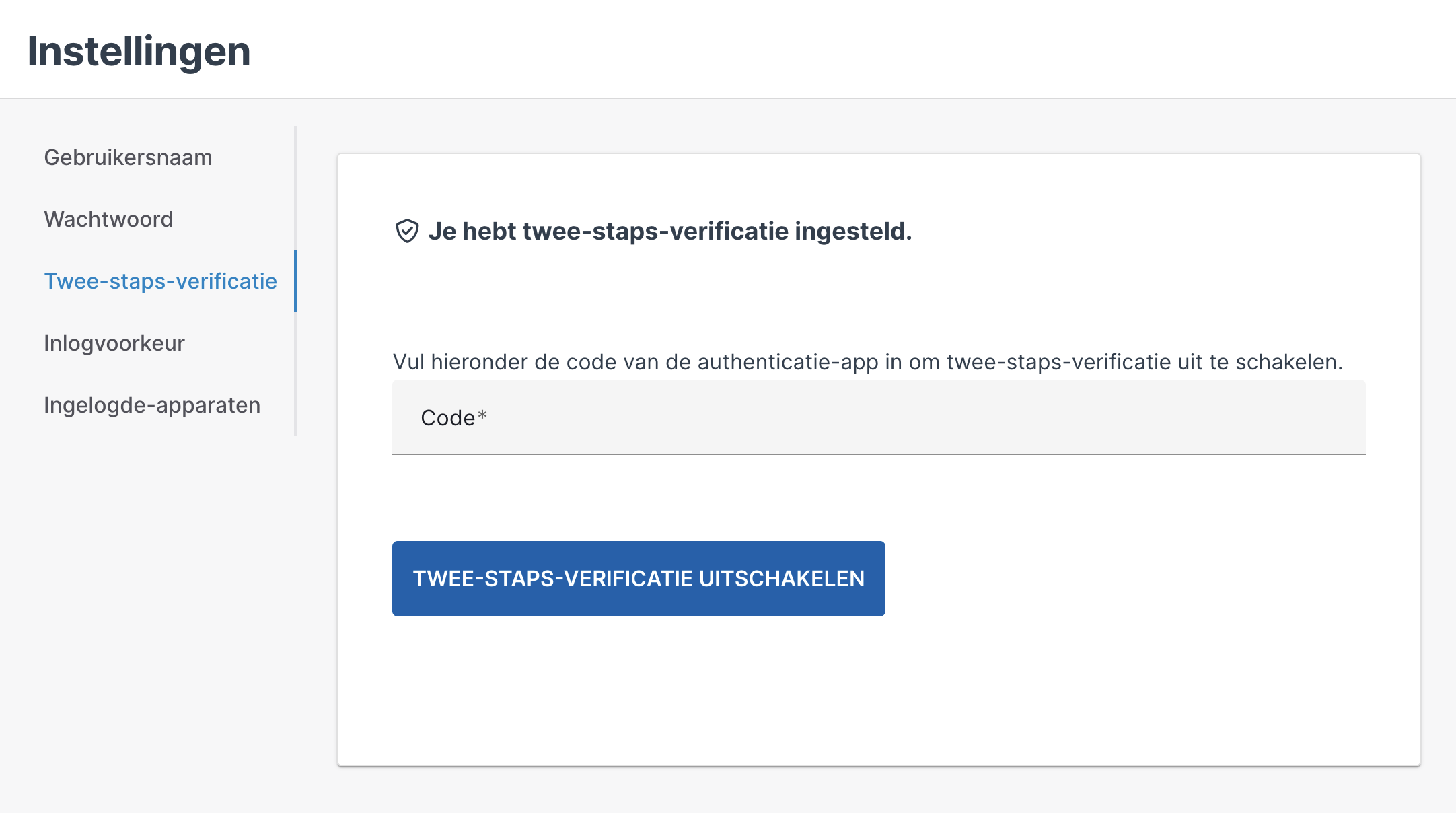Viewport: 1456px width, 813px height.
Task: Click the instruction text above the Code field
Action: (867, 362)
